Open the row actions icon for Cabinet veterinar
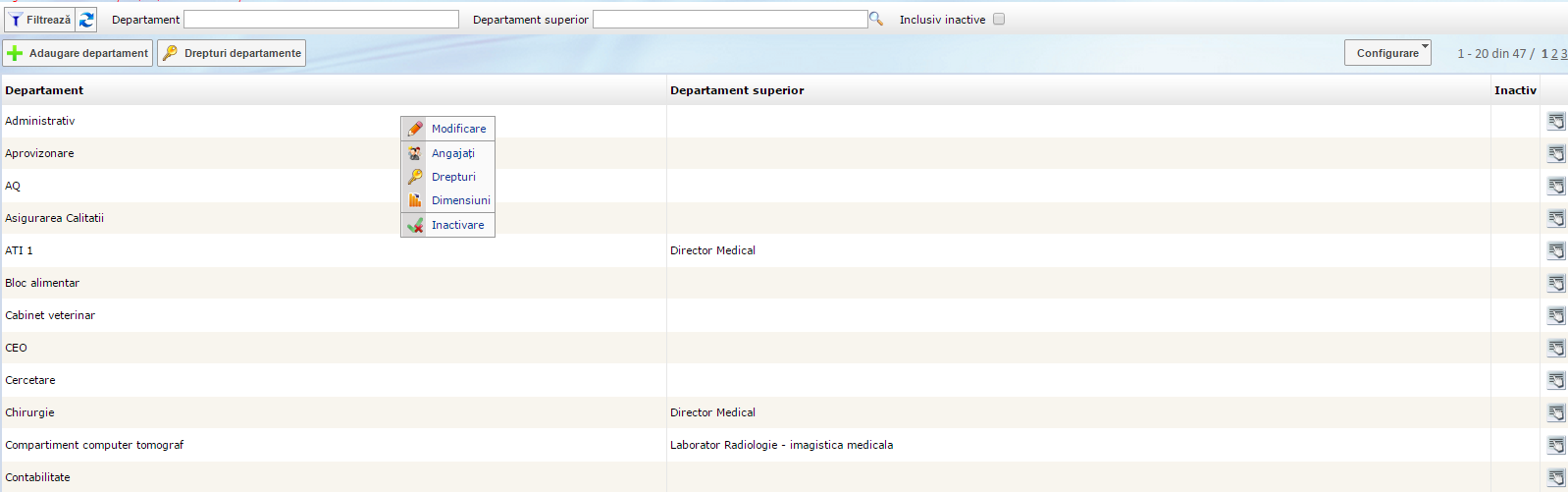The height and width of the screenshot is (492, 1568). 1556,316
